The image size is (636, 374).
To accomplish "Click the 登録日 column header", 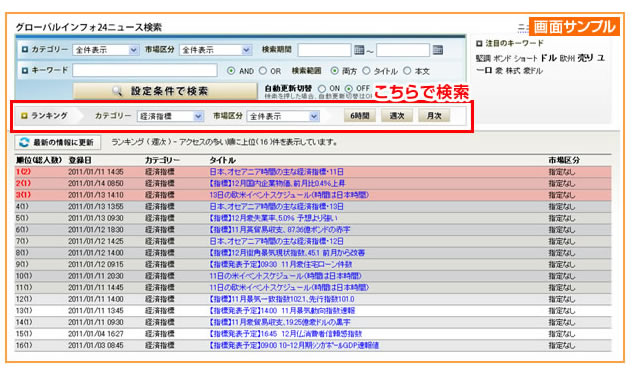I will (80, 160).
